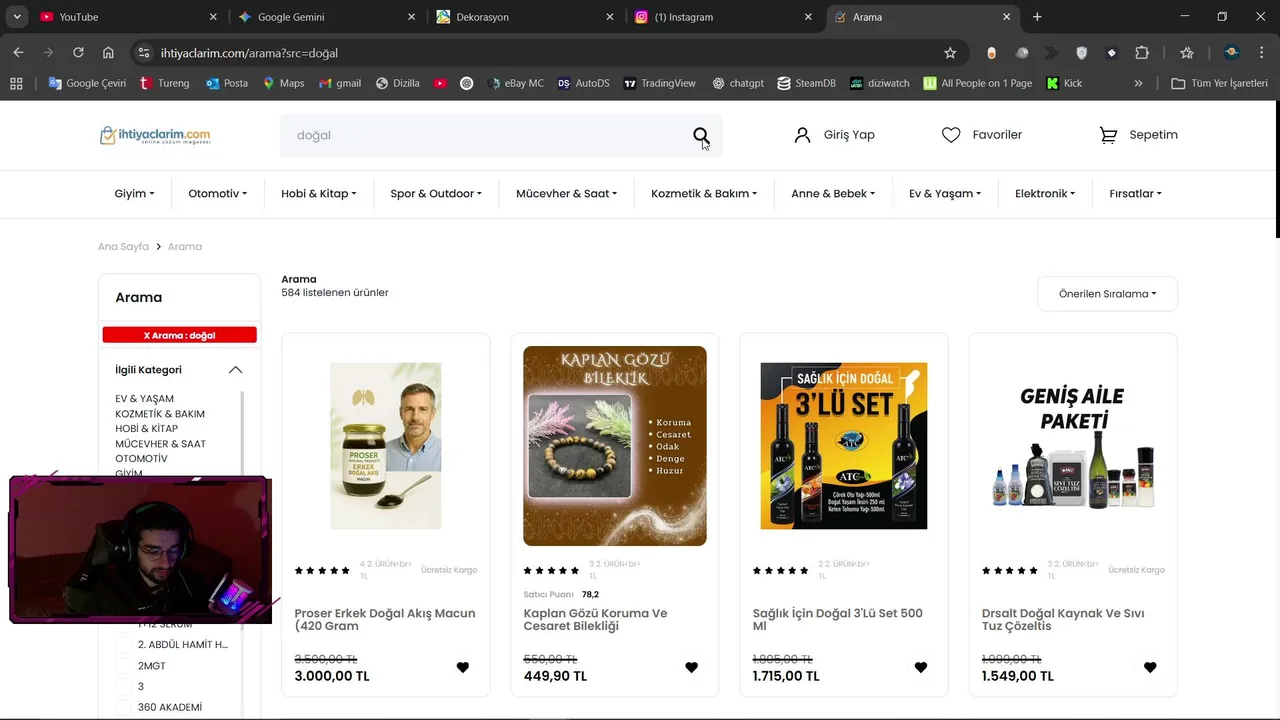Open the SteamDB bookmark
Viewport: 1280px width, 720px height.
tap(806, 83)
